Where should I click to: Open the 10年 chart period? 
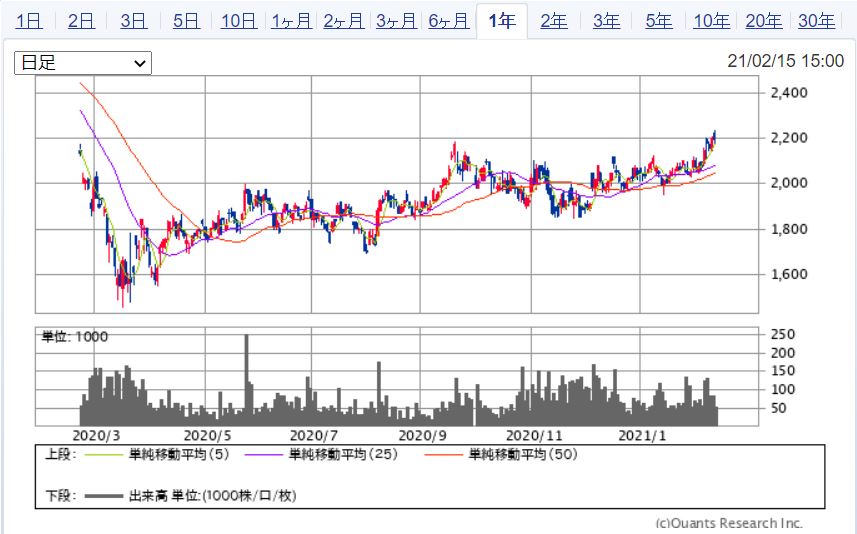pyautogui.click(x=711, y=21)
